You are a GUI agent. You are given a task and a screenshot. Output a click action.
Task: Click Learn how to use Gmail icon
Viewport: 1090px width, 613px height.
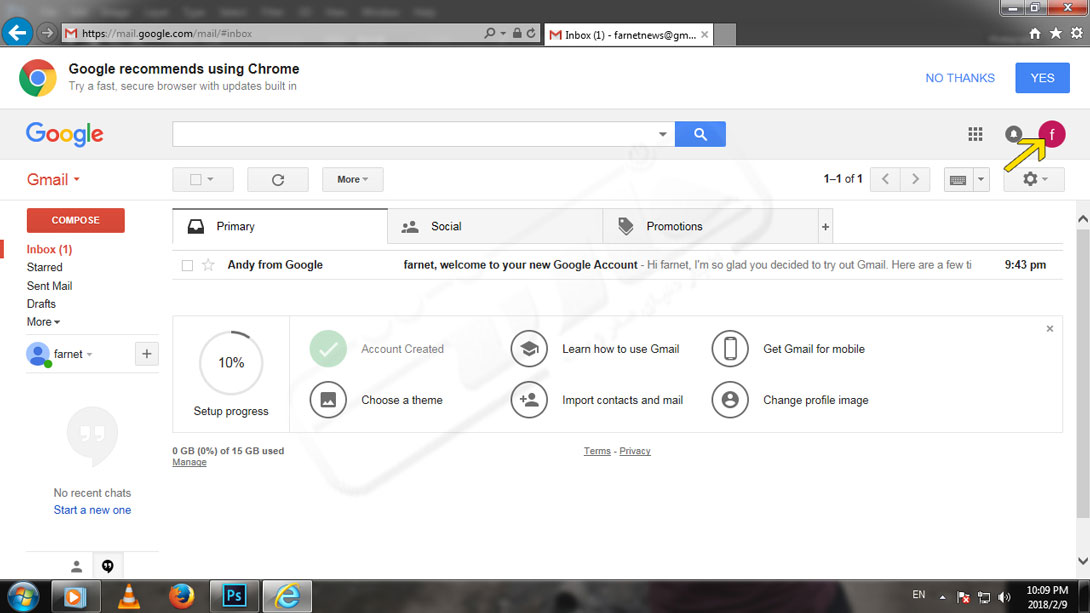pyautogui.click(x=529, y=349)
